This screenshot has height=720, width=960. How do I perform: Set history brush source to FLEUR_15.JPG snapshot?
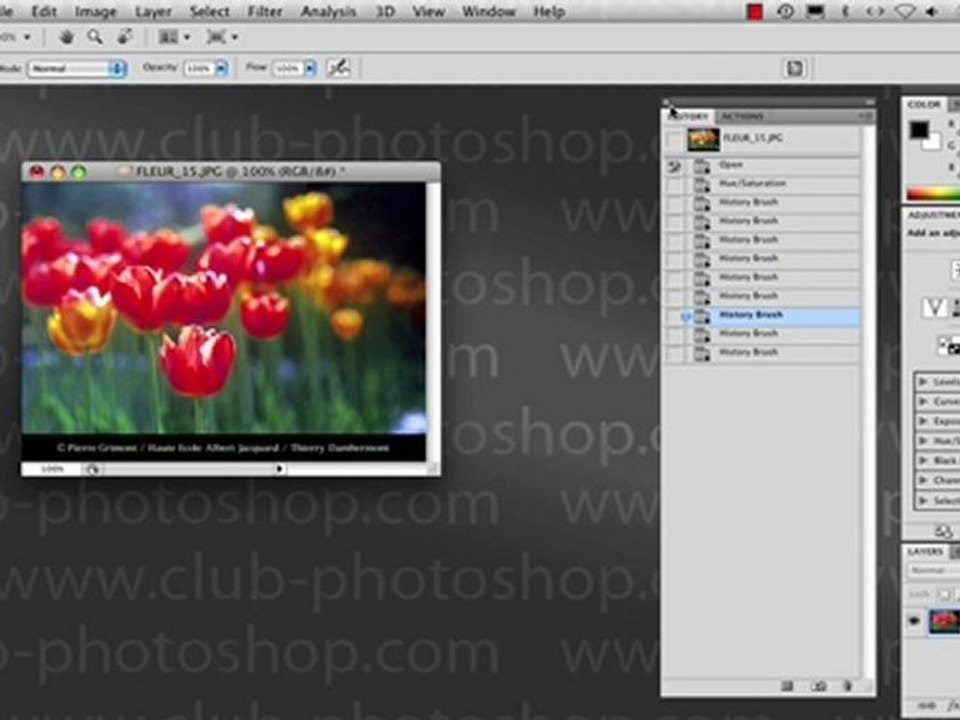click(674, 140)
